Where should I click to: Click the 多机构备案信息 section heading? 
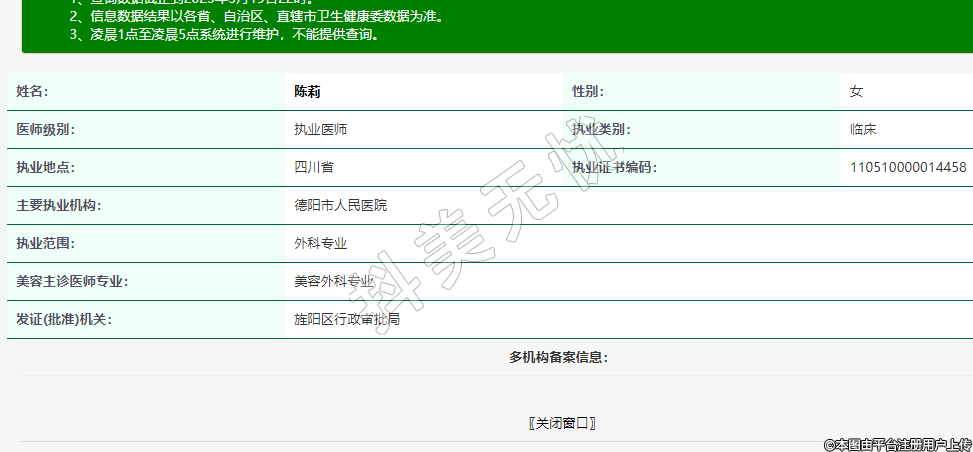coord(558,357)
